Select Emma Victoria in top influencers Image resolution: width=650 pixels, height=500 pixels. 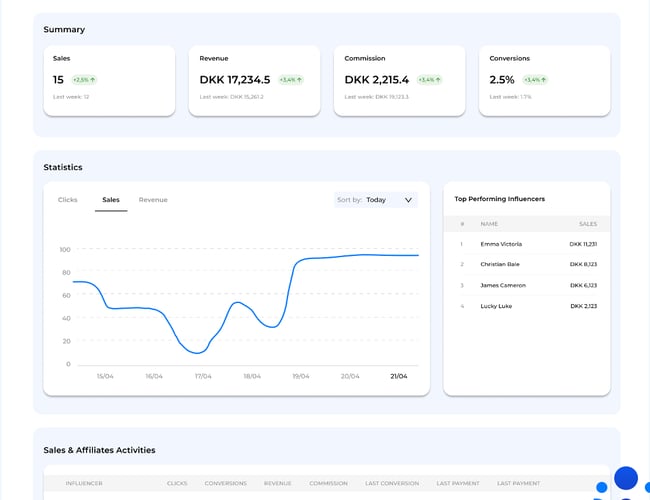pos(501,244)
